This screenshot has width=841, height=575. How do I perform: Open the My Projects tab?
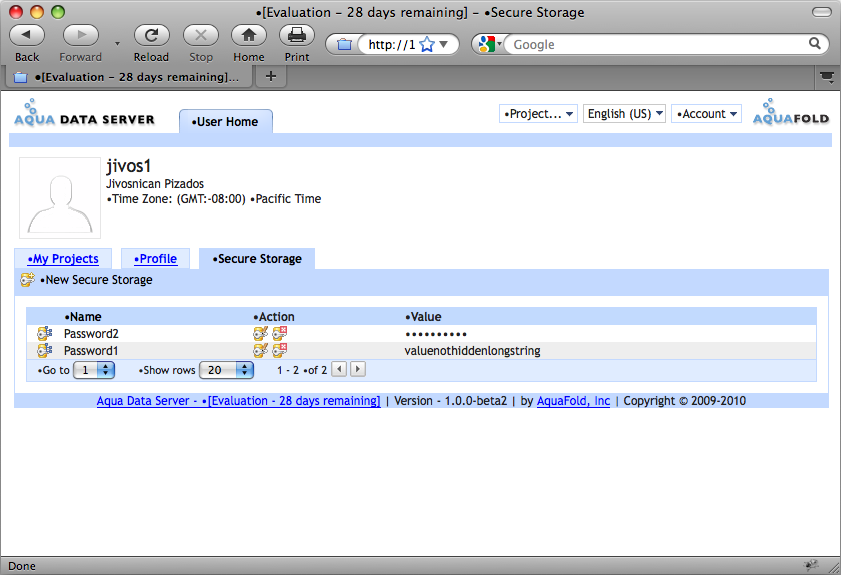[x=63, y=259]
